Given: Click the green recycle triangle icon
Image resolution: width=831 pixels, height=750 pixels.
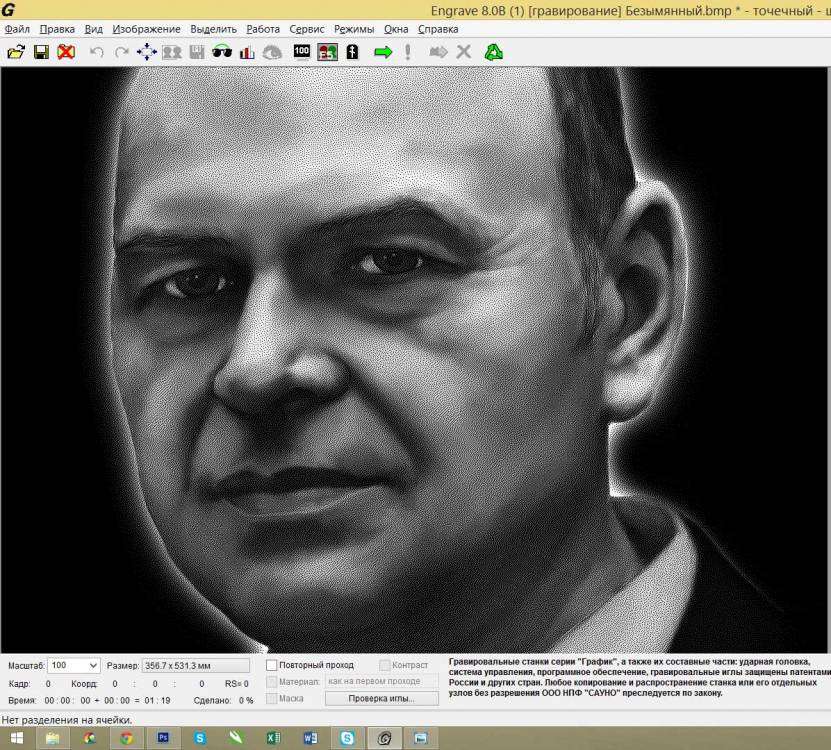Looking at the screenshot, I should click(493, 52).
